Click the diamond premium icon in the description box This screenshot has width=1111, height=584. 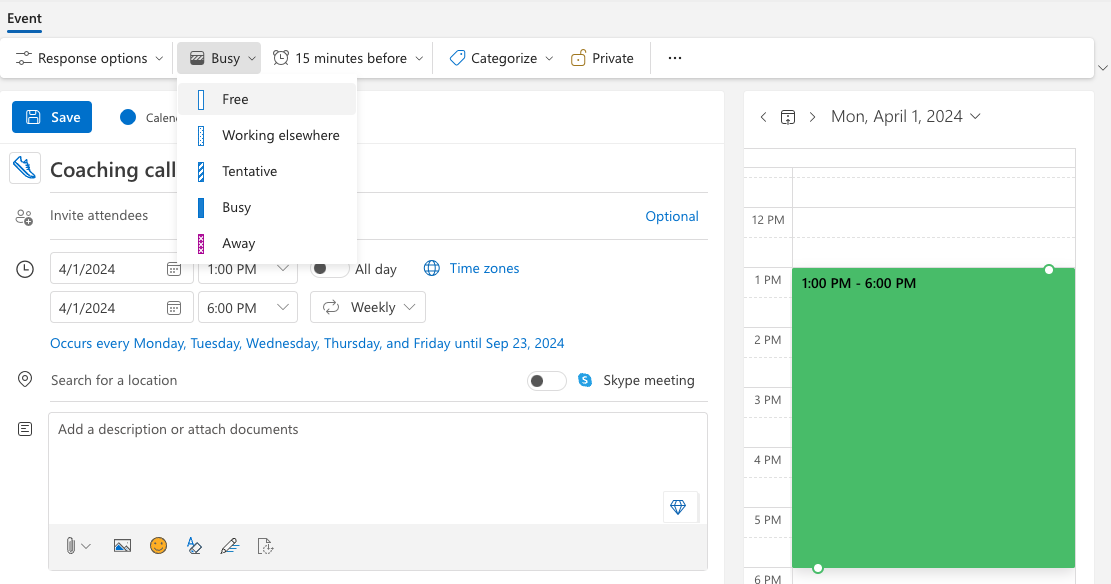678,507
